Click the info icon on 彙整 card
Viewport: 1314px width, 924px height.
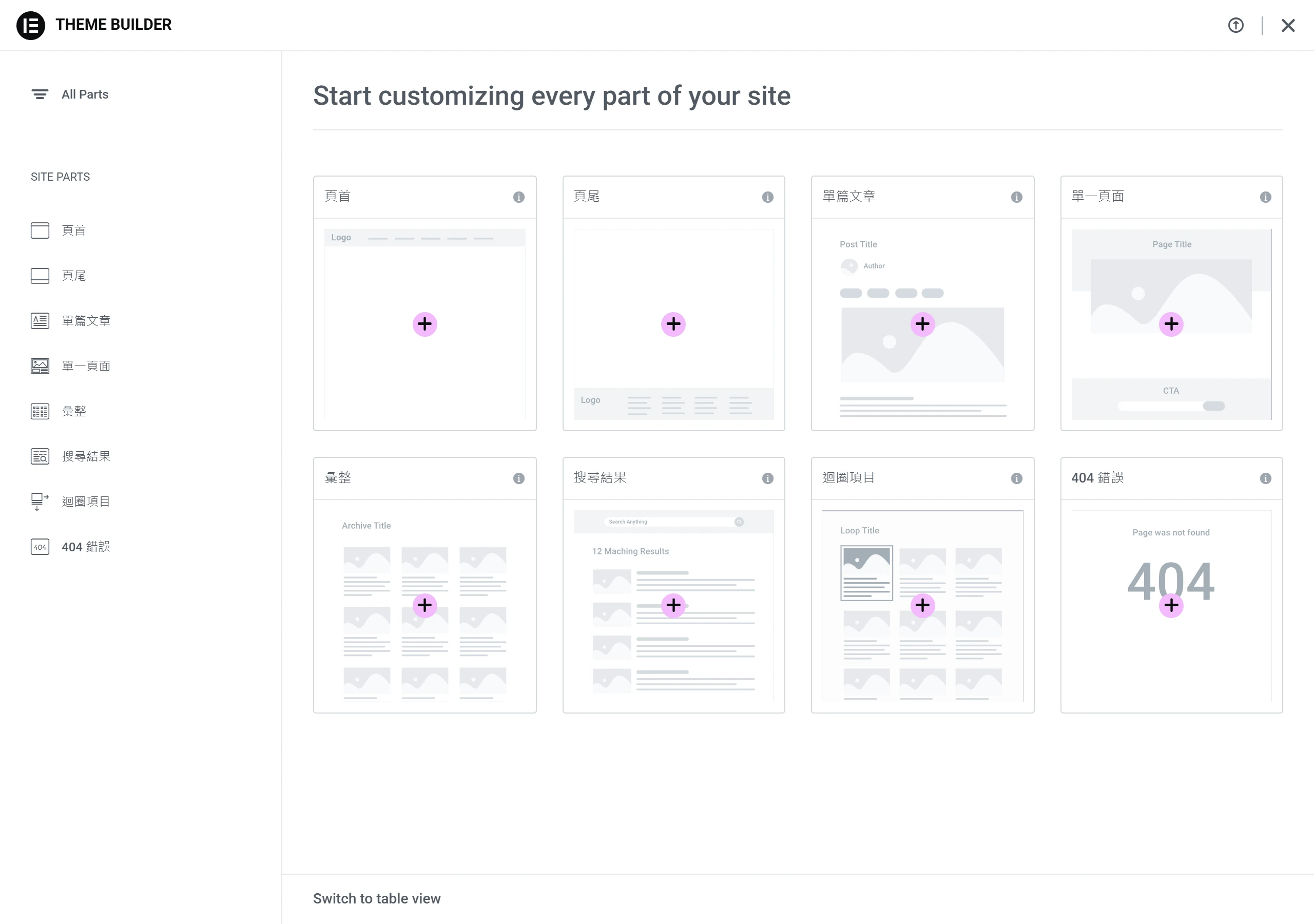(x=518, y=478)
